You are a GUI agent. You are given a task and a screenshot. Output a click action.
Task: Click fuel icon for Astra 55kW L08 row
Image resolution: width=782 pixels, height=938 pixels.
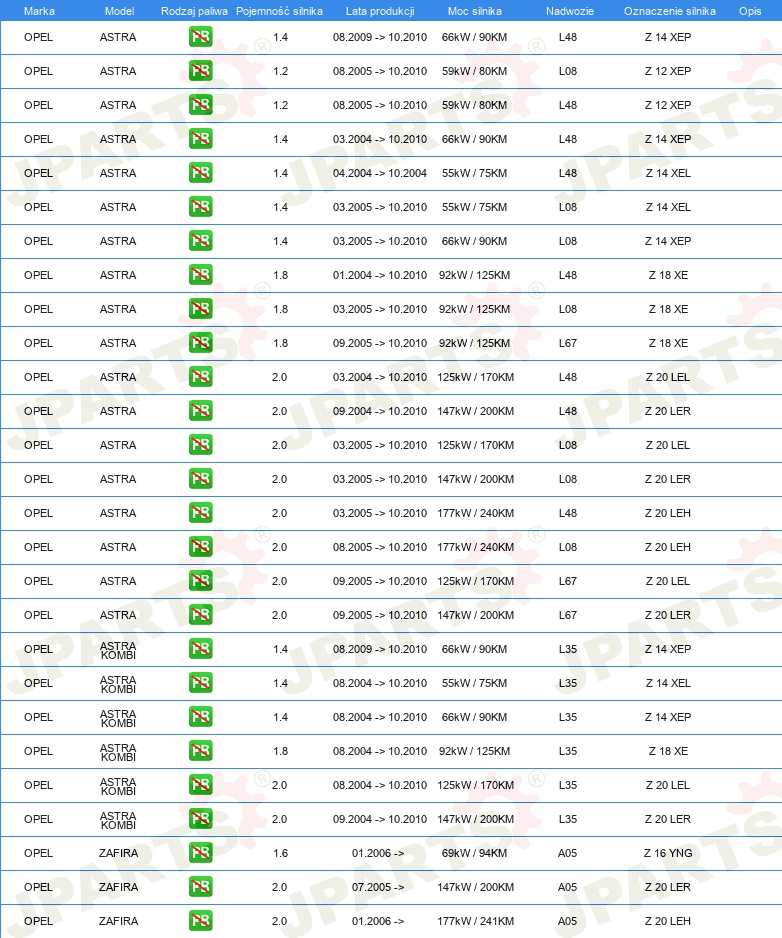click(200, 207)
